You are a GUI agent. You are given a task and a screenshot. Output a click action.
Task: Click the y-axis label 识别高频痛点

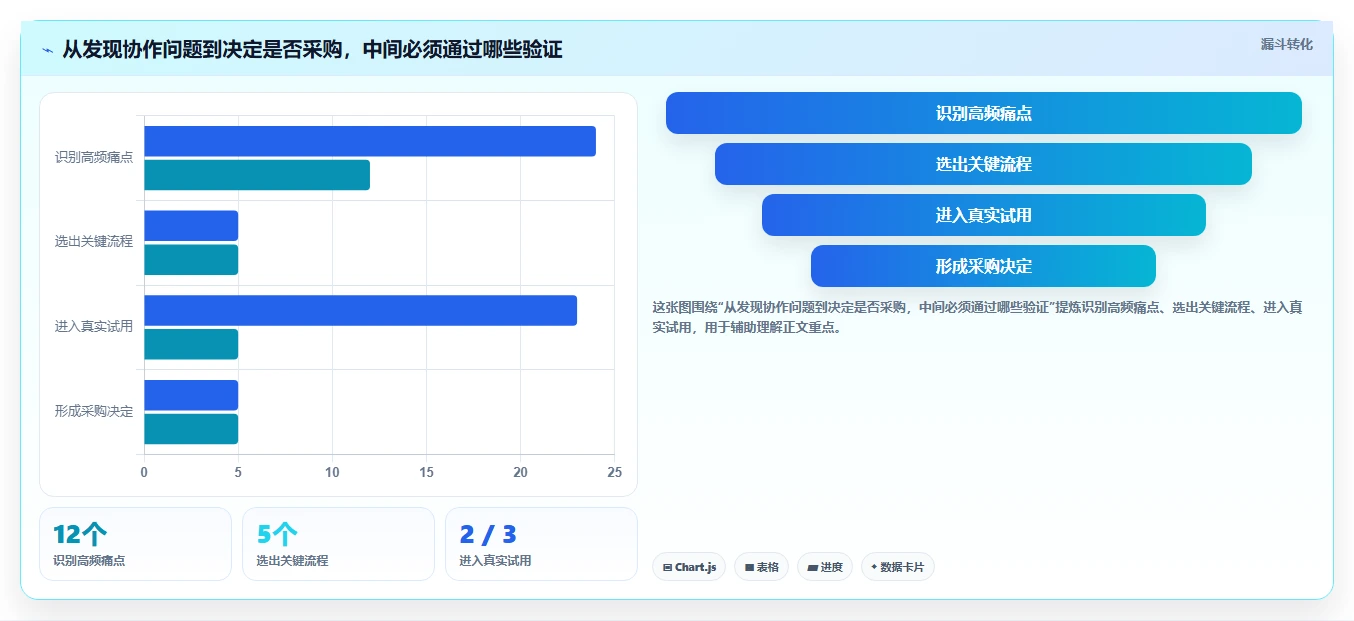click(94, 157)
